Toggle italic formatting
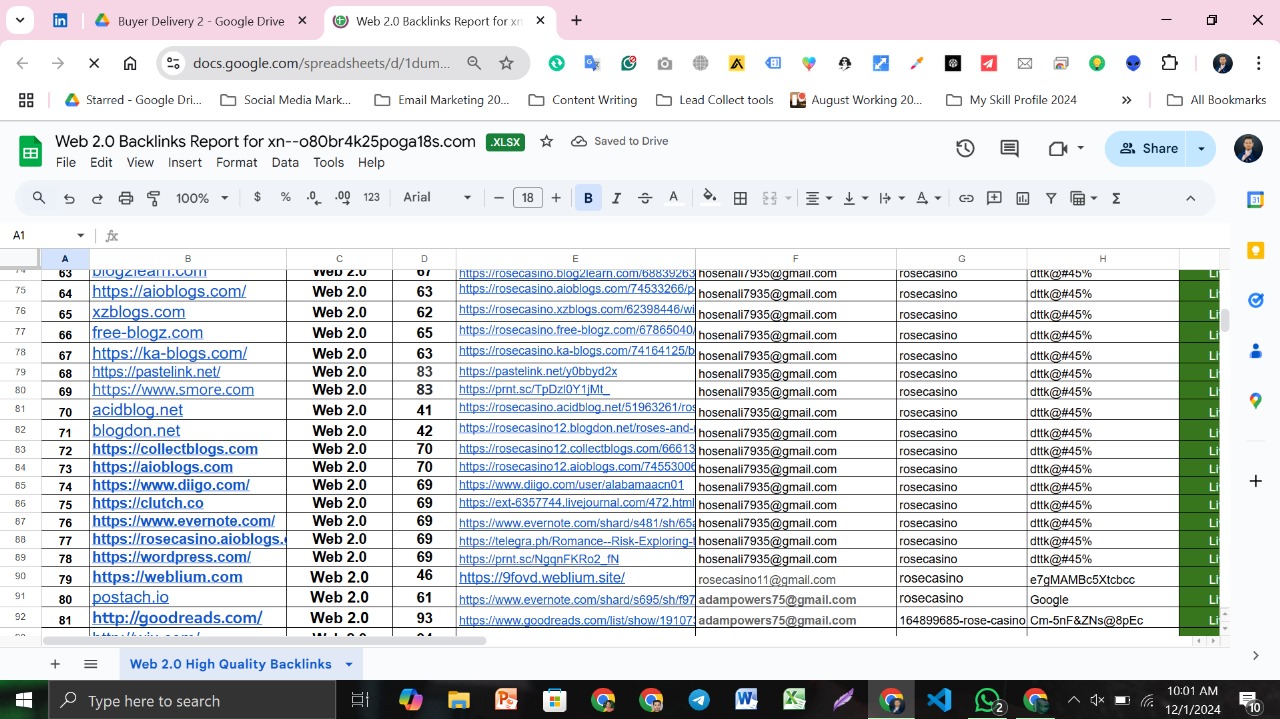This screenshot has height=719, width=1280. click(x=616, y=198)
